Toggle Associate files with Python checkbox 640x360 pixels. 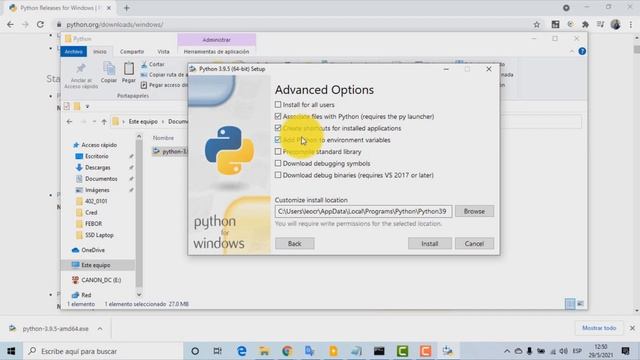click(x=278, y=116)
